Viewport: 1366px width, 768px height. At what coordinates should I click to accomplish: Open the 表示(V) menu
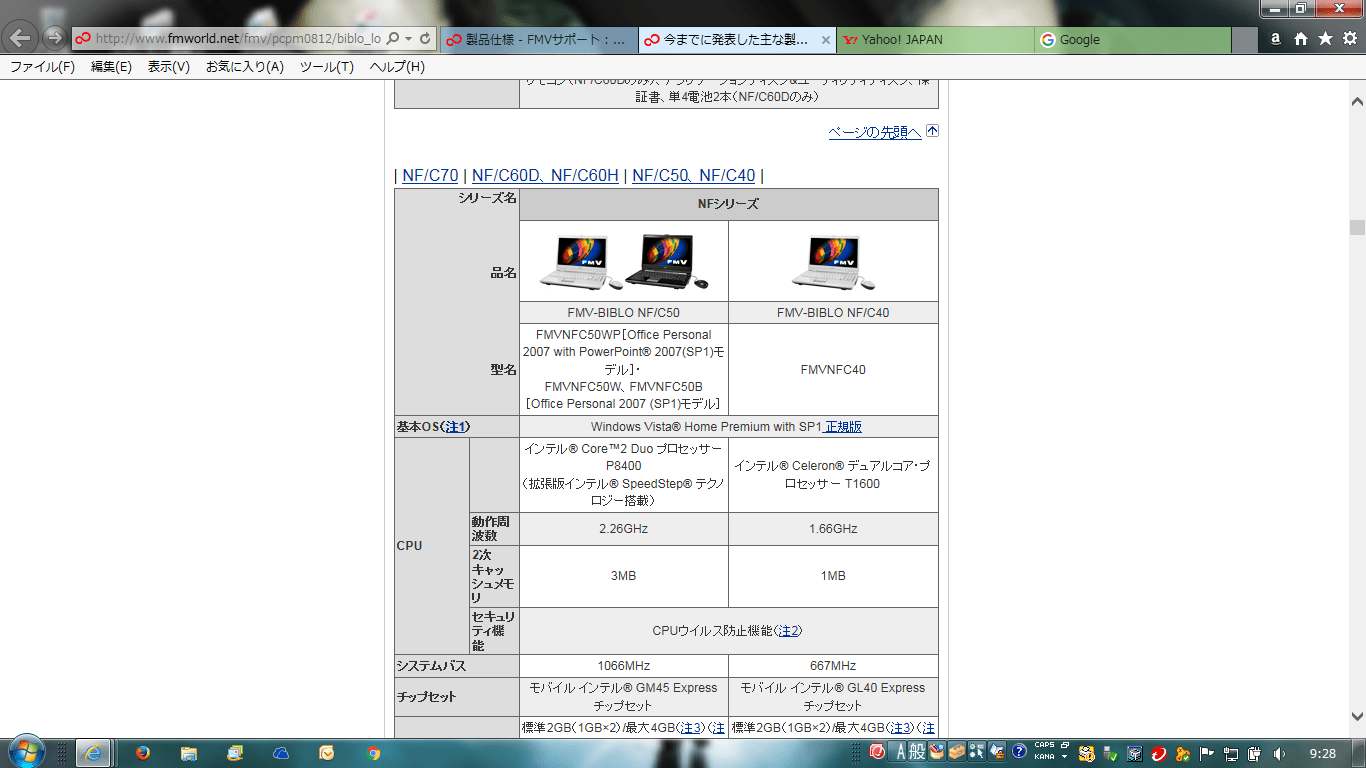click(x=168, y=67)
